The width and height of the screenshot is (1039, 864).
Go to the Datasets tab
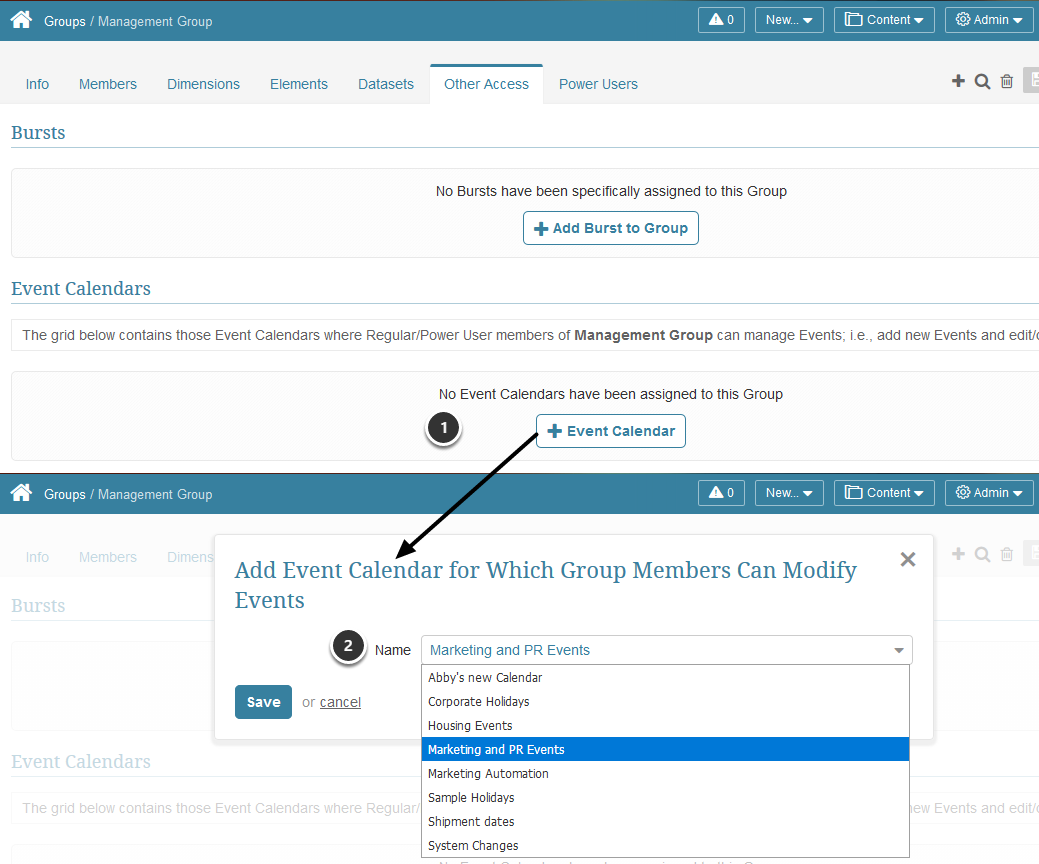(x=386, y=84)
